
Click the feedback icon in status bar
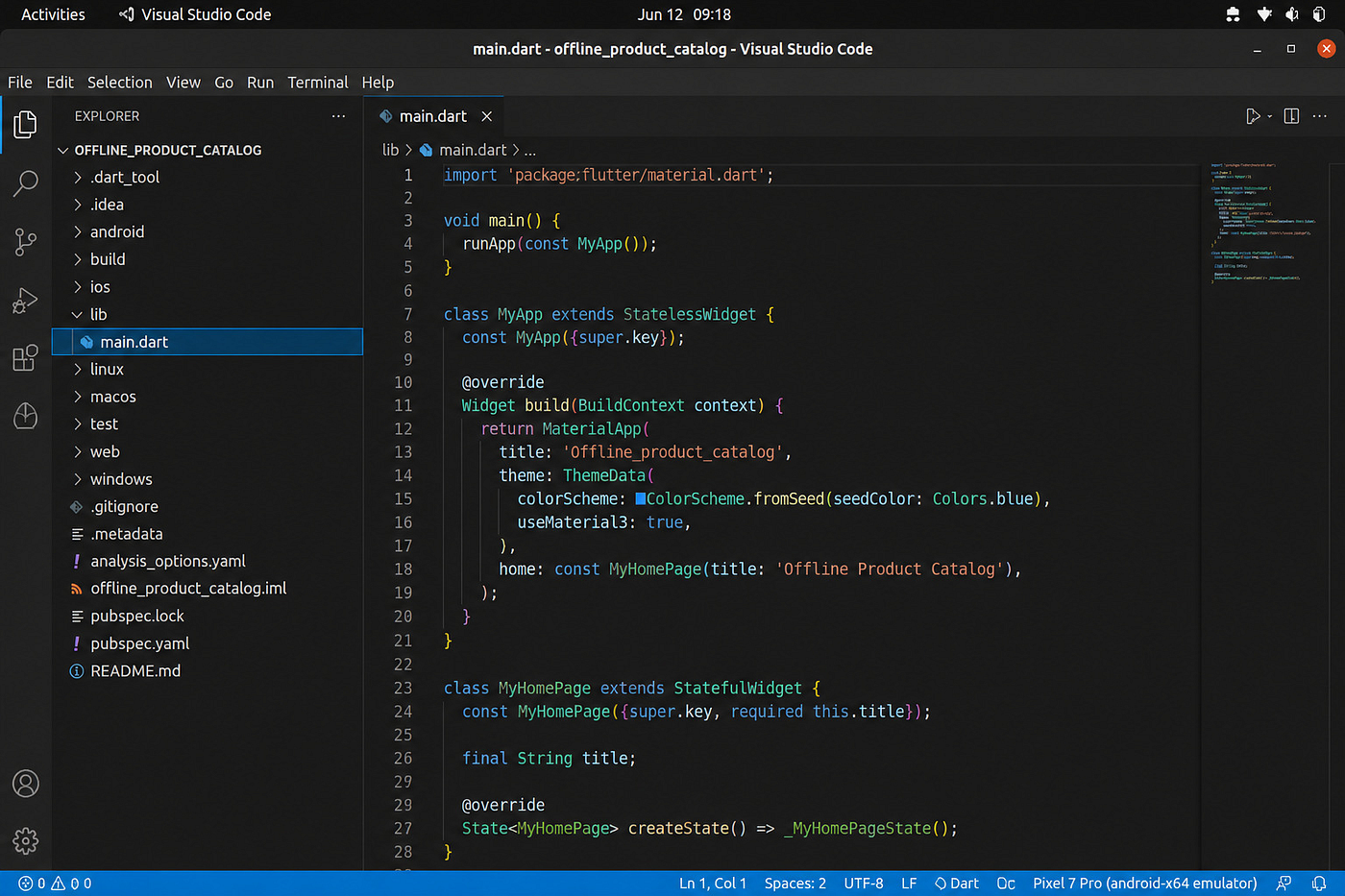pyautogui.click(x=1284, y=884)
